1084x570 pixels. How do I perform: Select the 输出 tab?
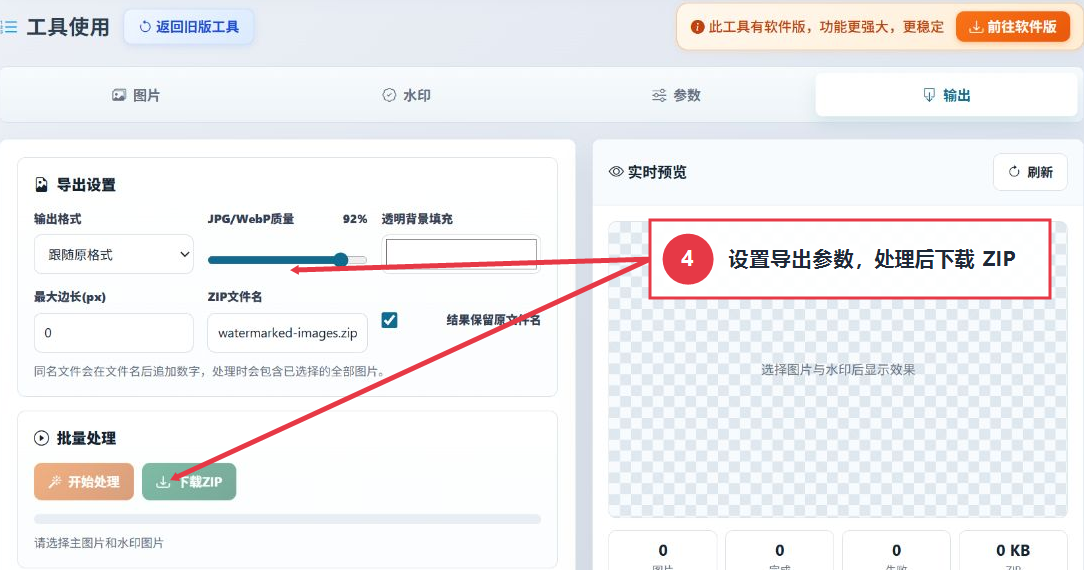(x=946, y=95)
